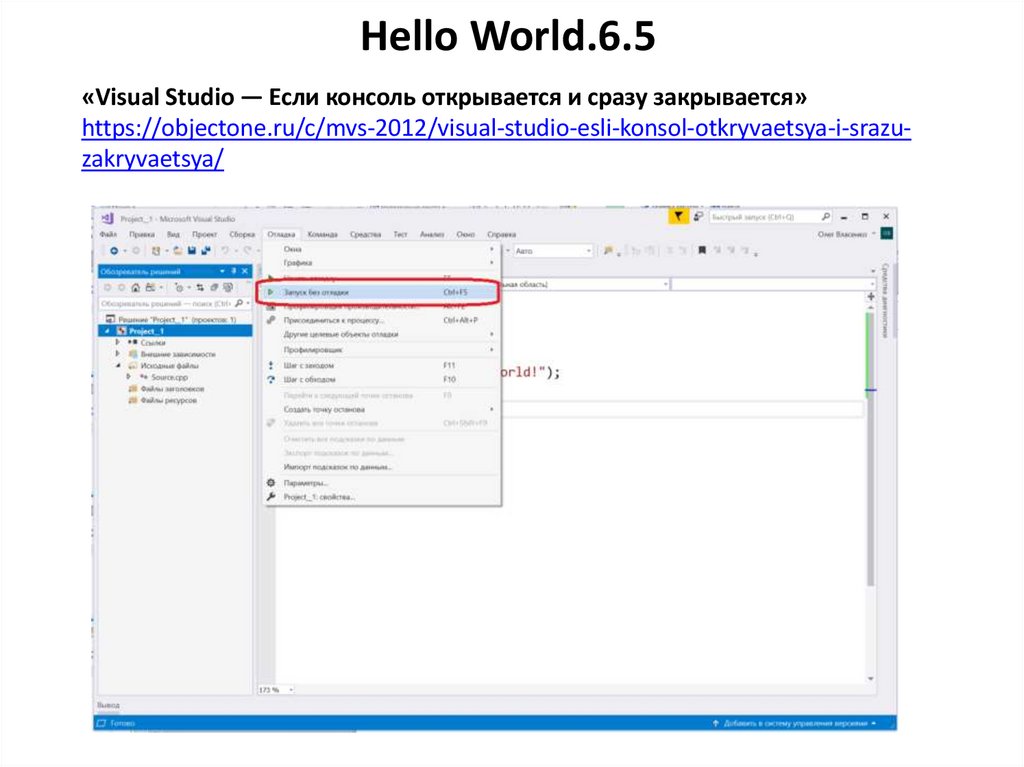Click the Sync with Active Document icon

coord(200,287)
